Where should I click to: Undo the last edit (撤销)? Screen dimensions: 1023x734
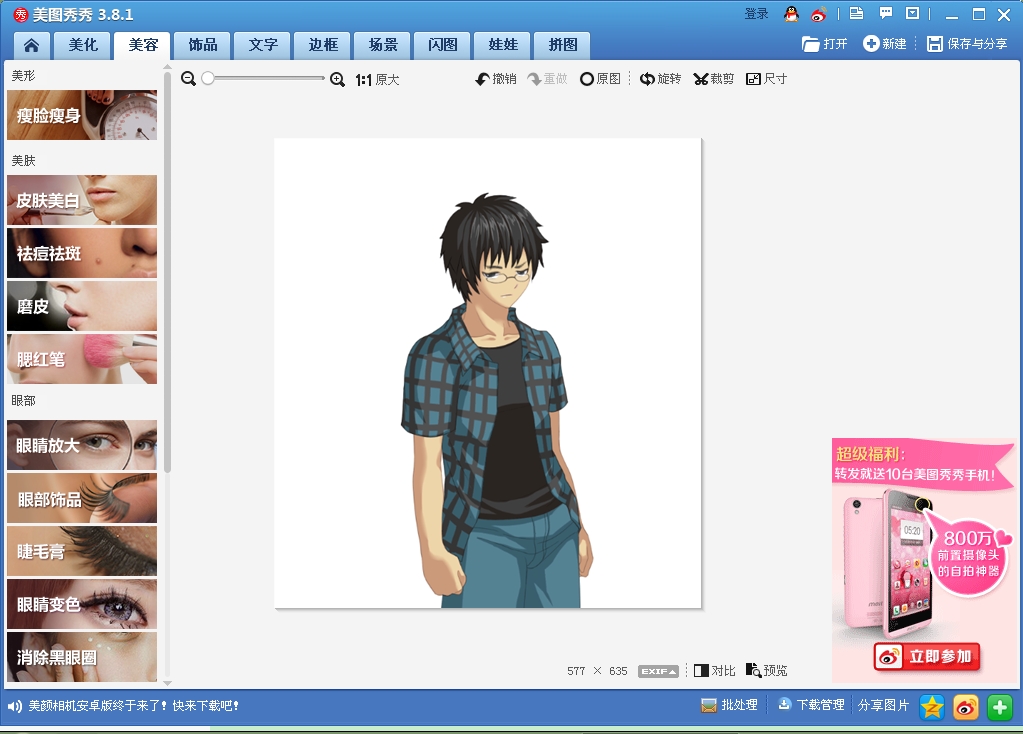[496, 79]
